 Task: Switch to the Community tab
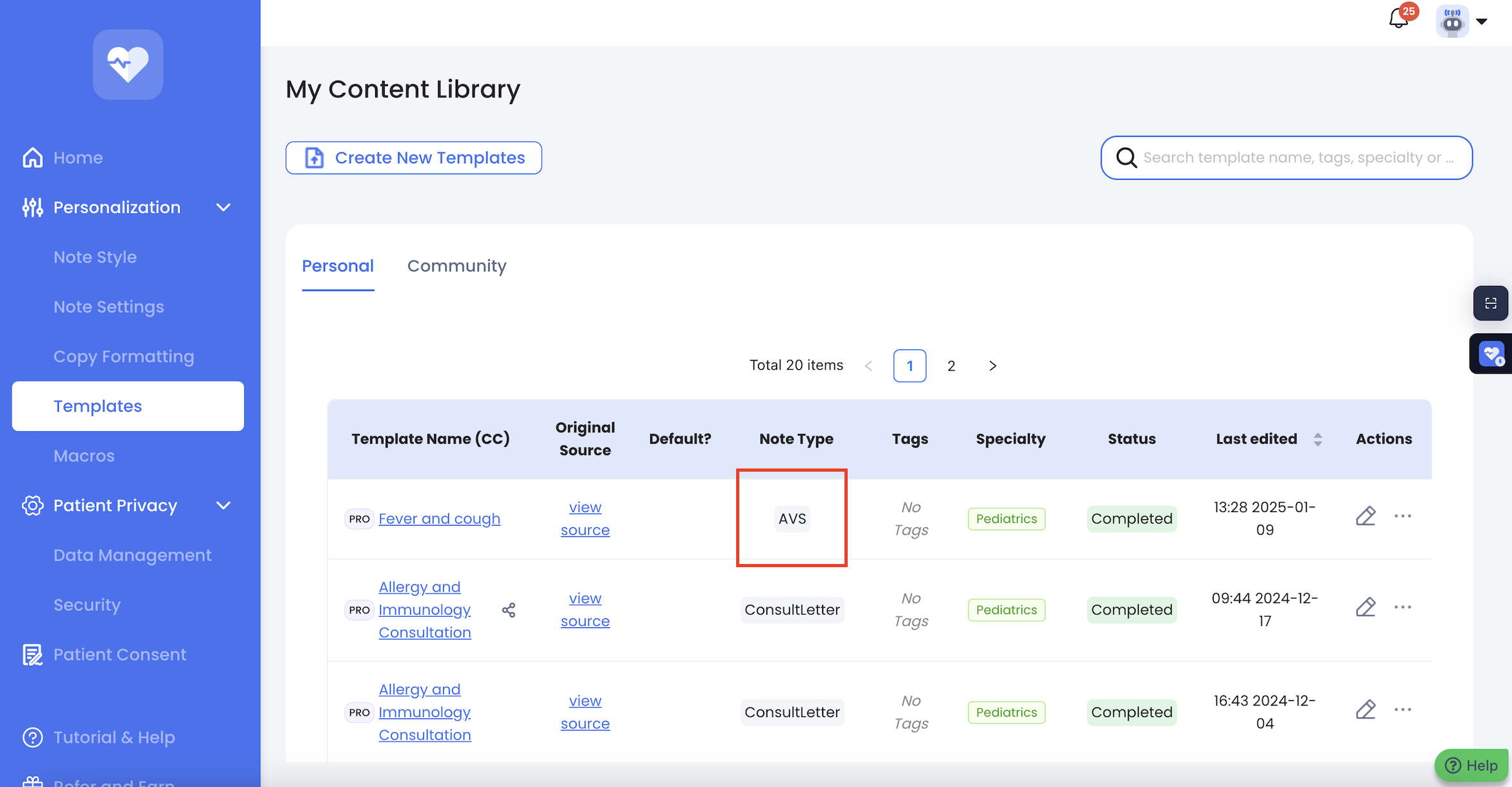pos(457,266)
